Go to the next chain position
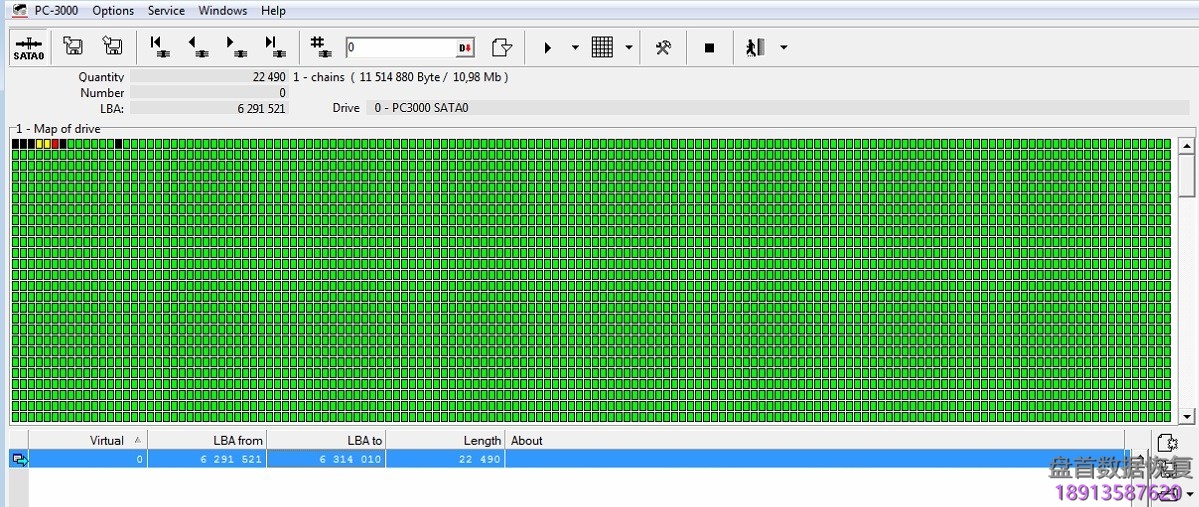The image size is (1199, 507). point(236,47)
